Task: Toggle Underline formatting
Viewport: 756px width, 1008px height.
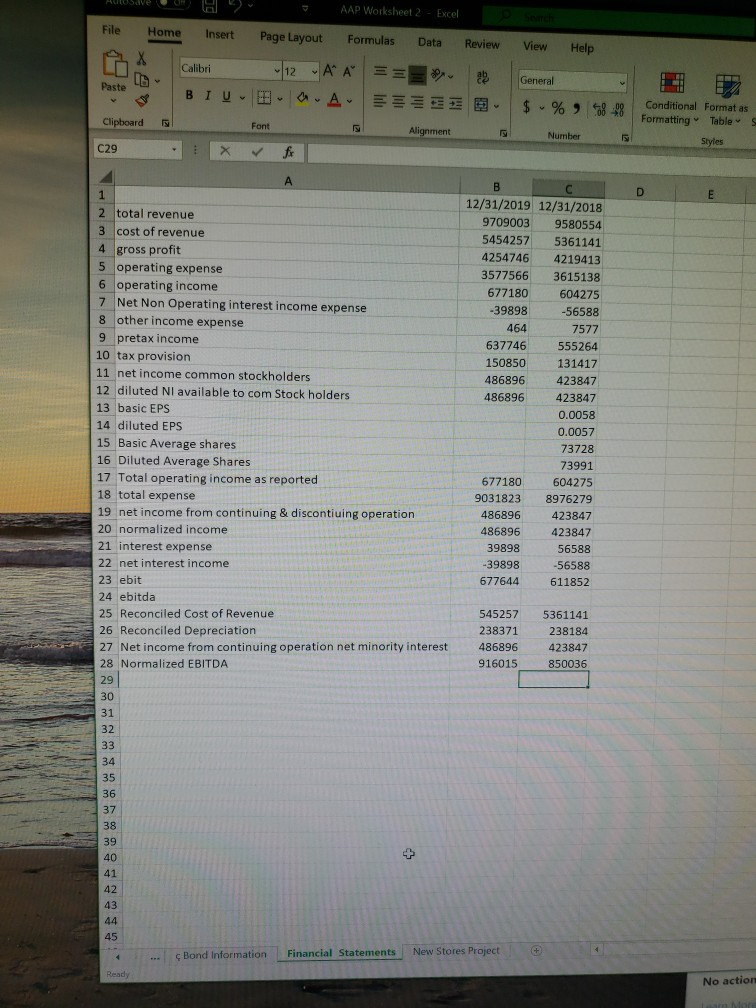Action: tap(226, 96)
